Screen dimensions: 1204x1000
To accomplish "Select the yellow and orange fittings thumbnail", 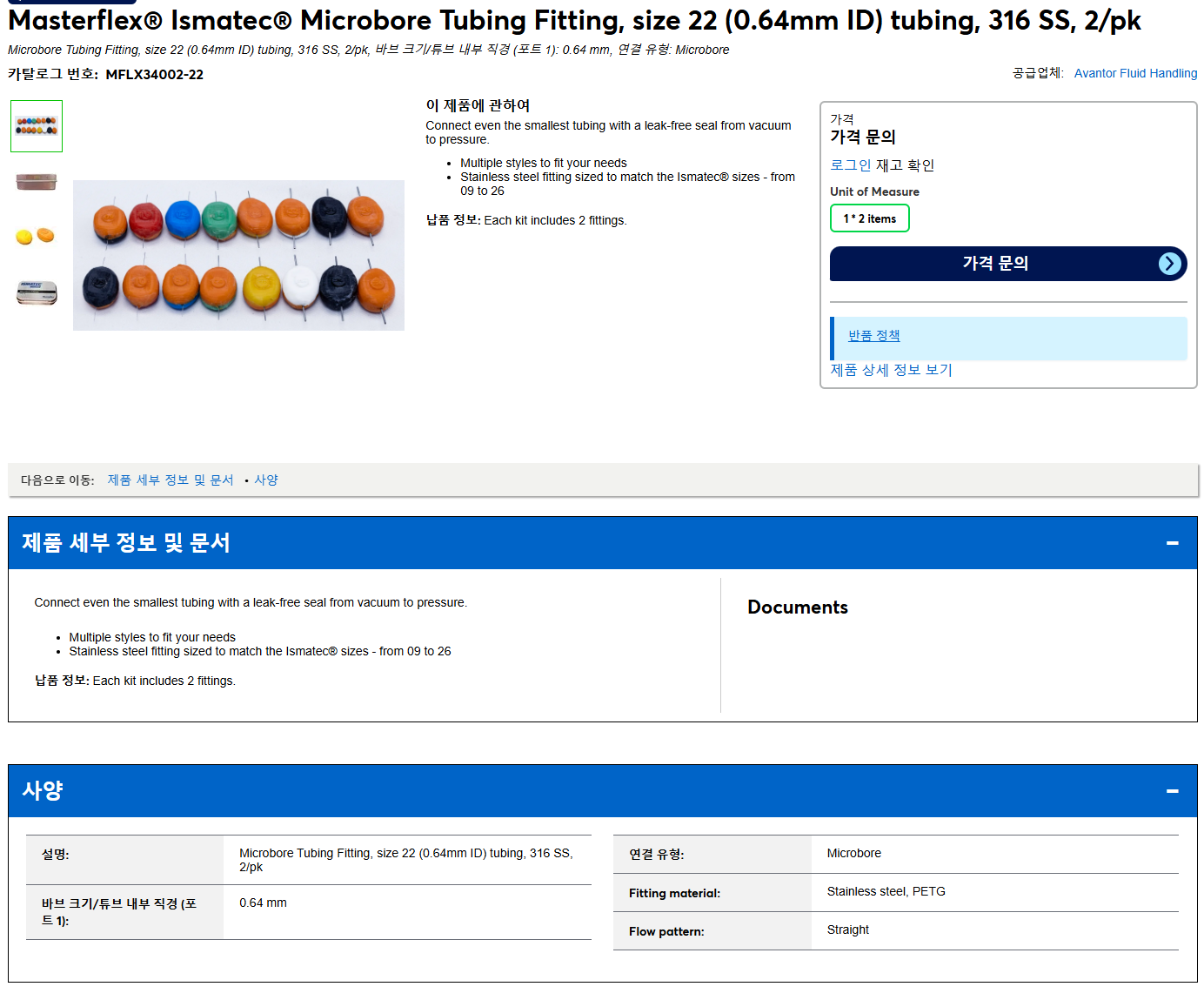I will (x=37, y=236).
